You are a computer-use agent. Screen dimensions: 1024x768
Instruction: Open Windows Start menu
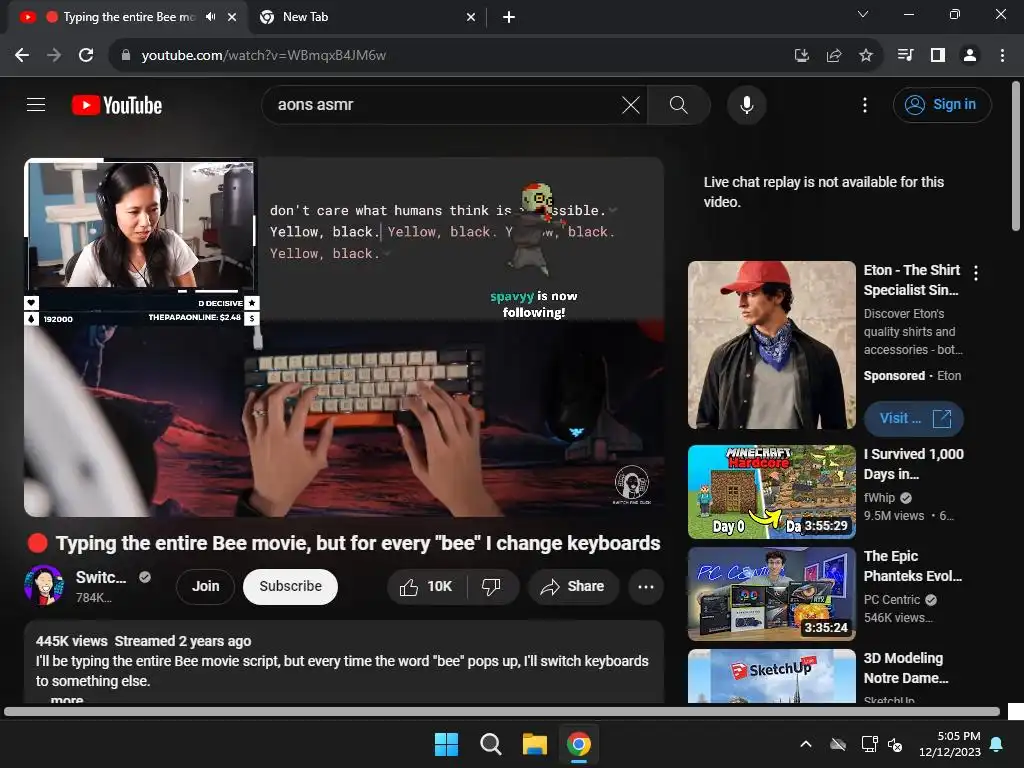pos(447,744)
